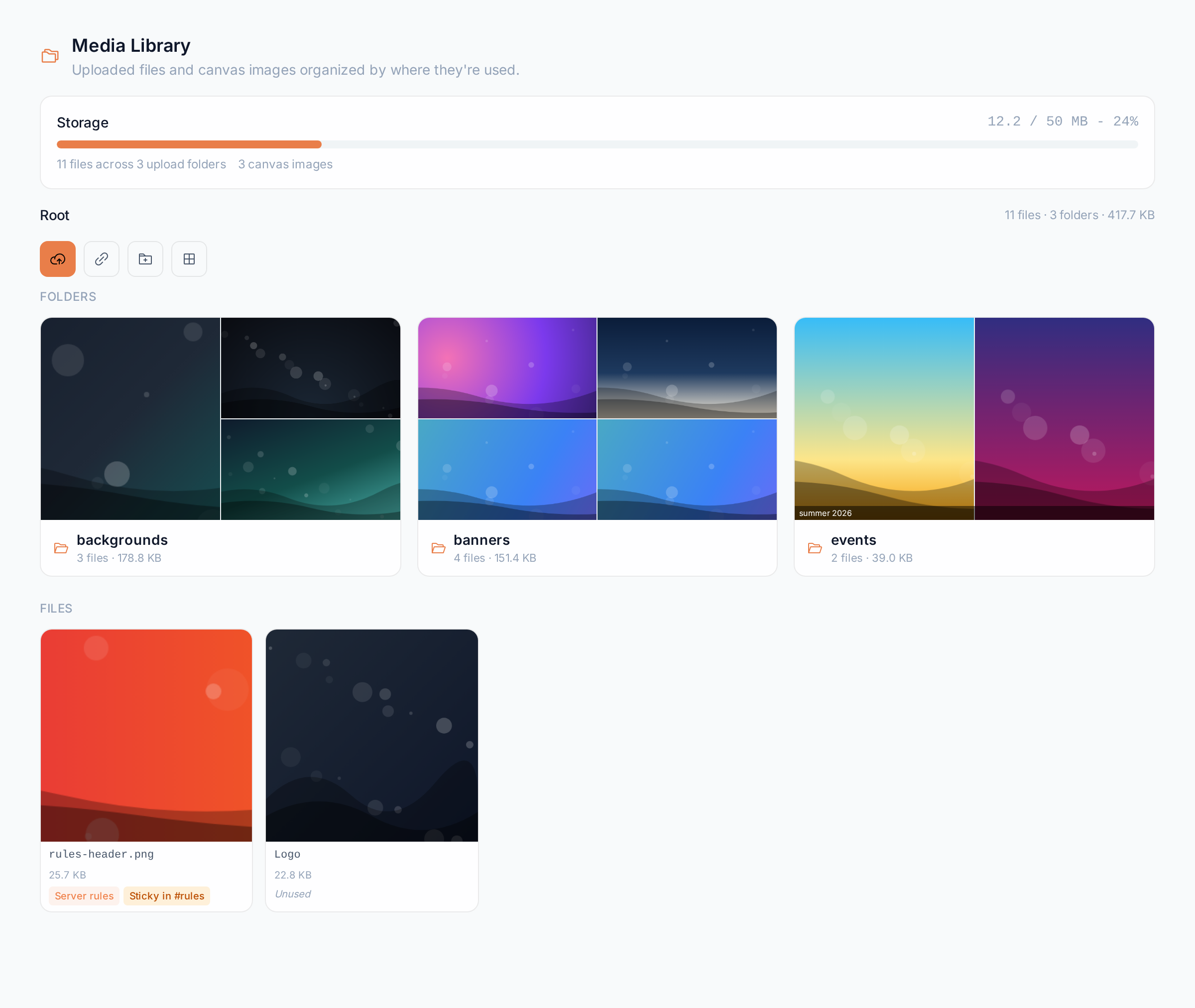The image size is (1195, 1008).
Task: Click the 22.8 KB file size
Action: click(x=293, y=875)
